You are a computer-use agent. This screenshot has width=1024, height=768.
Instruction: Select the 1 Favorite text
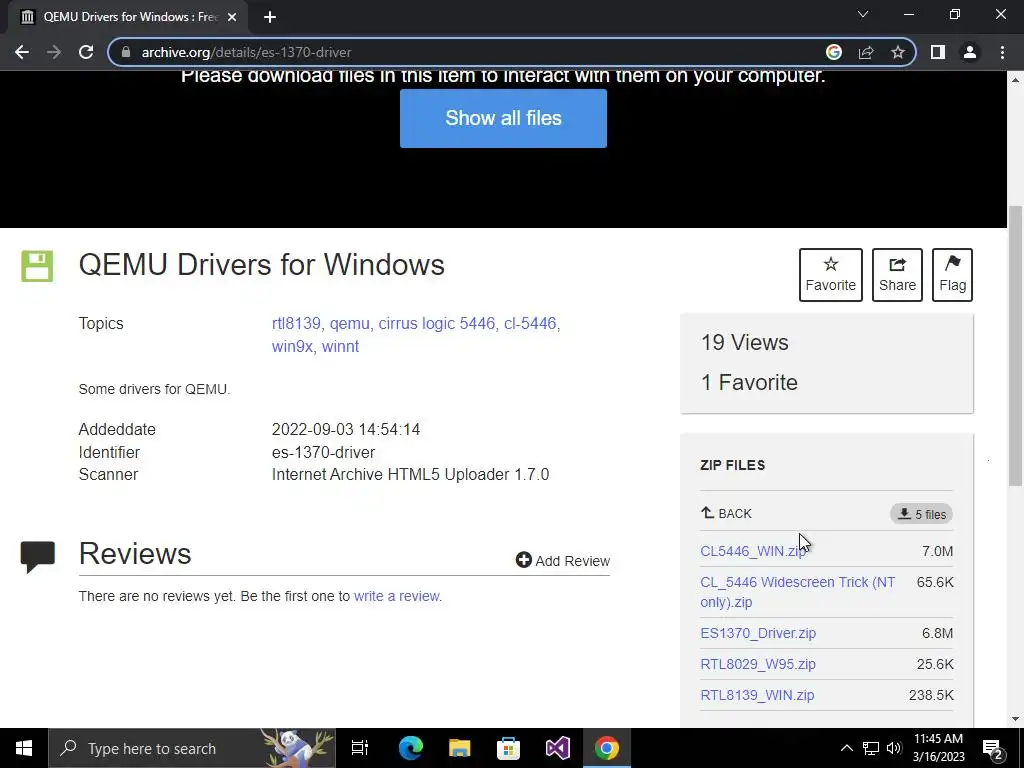(749, 383)
